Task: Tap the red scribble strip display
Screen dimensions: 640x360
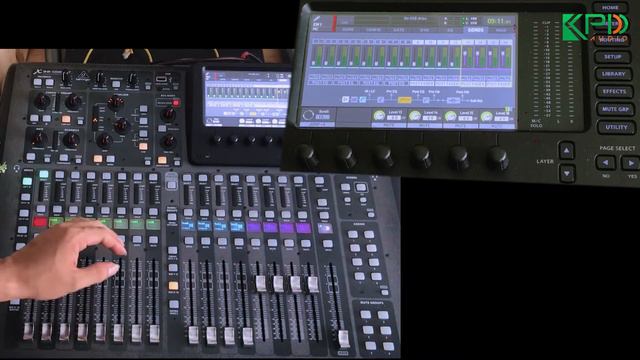Action: [x=40, y=222]
